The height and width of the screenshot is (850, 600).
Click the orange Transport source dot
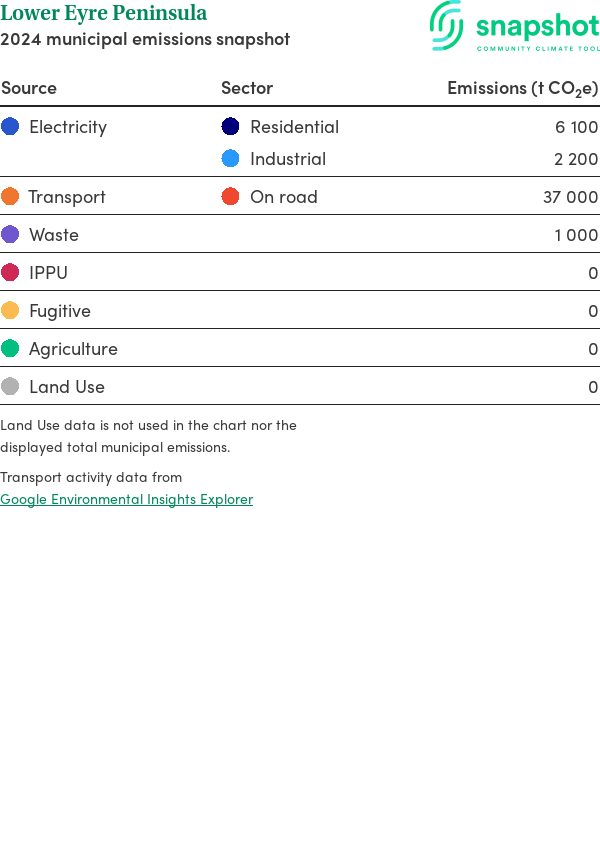[x=10, y=196]
